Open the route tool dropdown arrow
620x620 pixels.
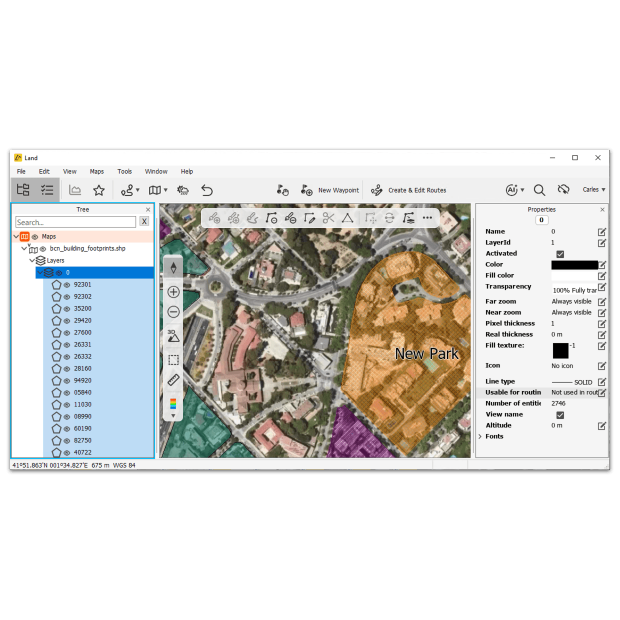click(x=138, y=190)
